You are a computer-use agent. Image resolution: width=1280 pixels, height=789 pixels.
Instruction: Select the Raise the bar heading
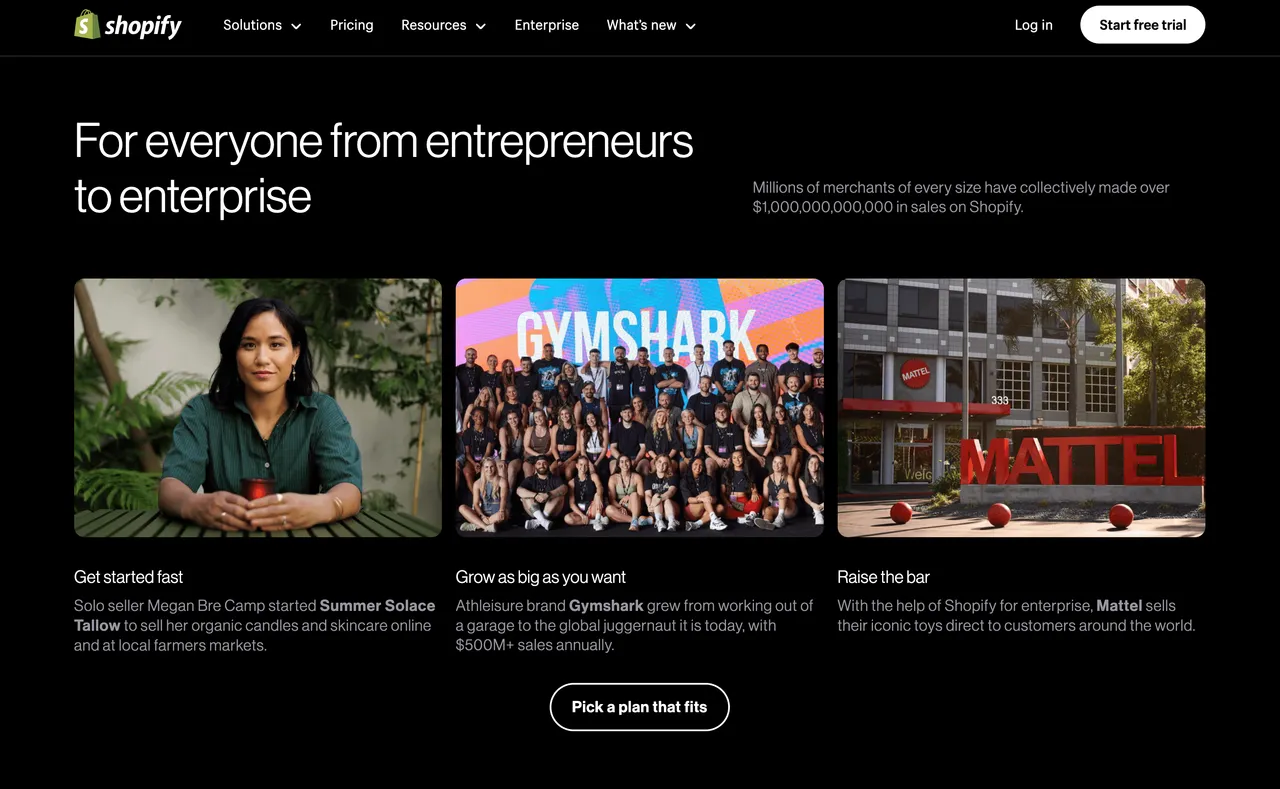(x=883, y=577)
